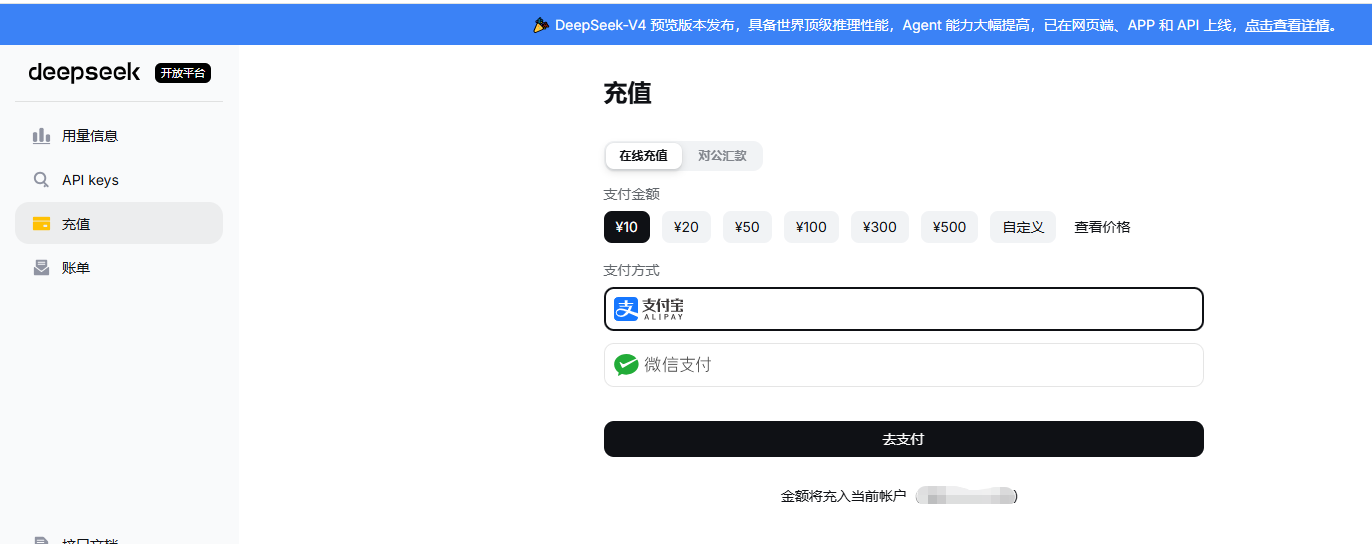
Task: Click the 充值 page heading
Action: pos(628,93)
